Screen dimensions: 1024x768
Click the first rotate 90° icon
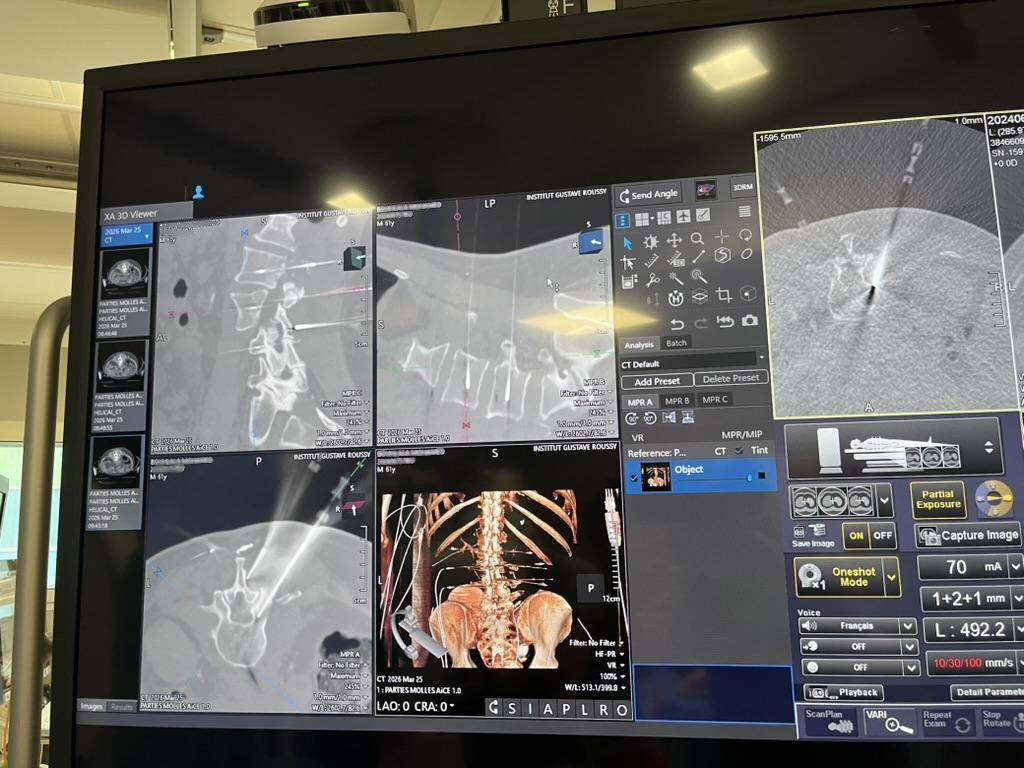632,419
